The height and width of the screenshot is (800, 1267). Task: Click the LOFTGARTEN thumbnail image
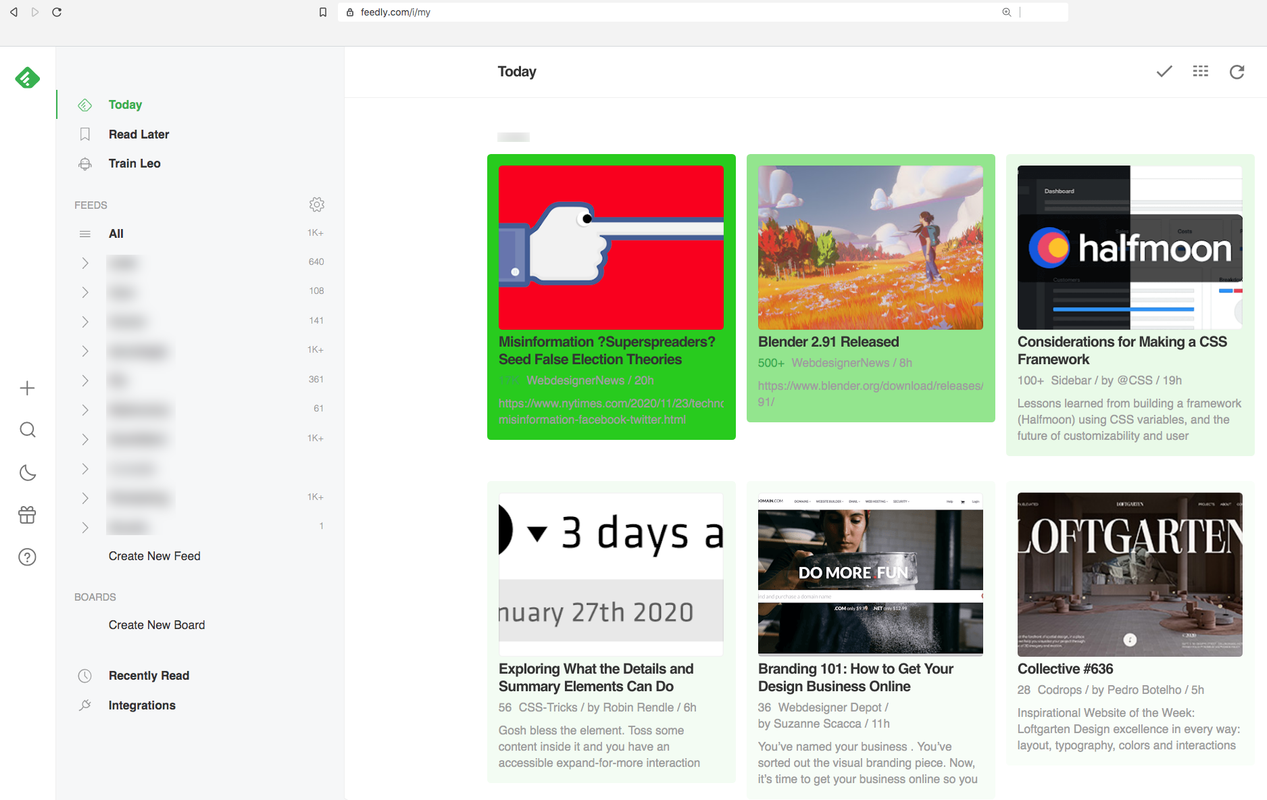pos(1130,575)
